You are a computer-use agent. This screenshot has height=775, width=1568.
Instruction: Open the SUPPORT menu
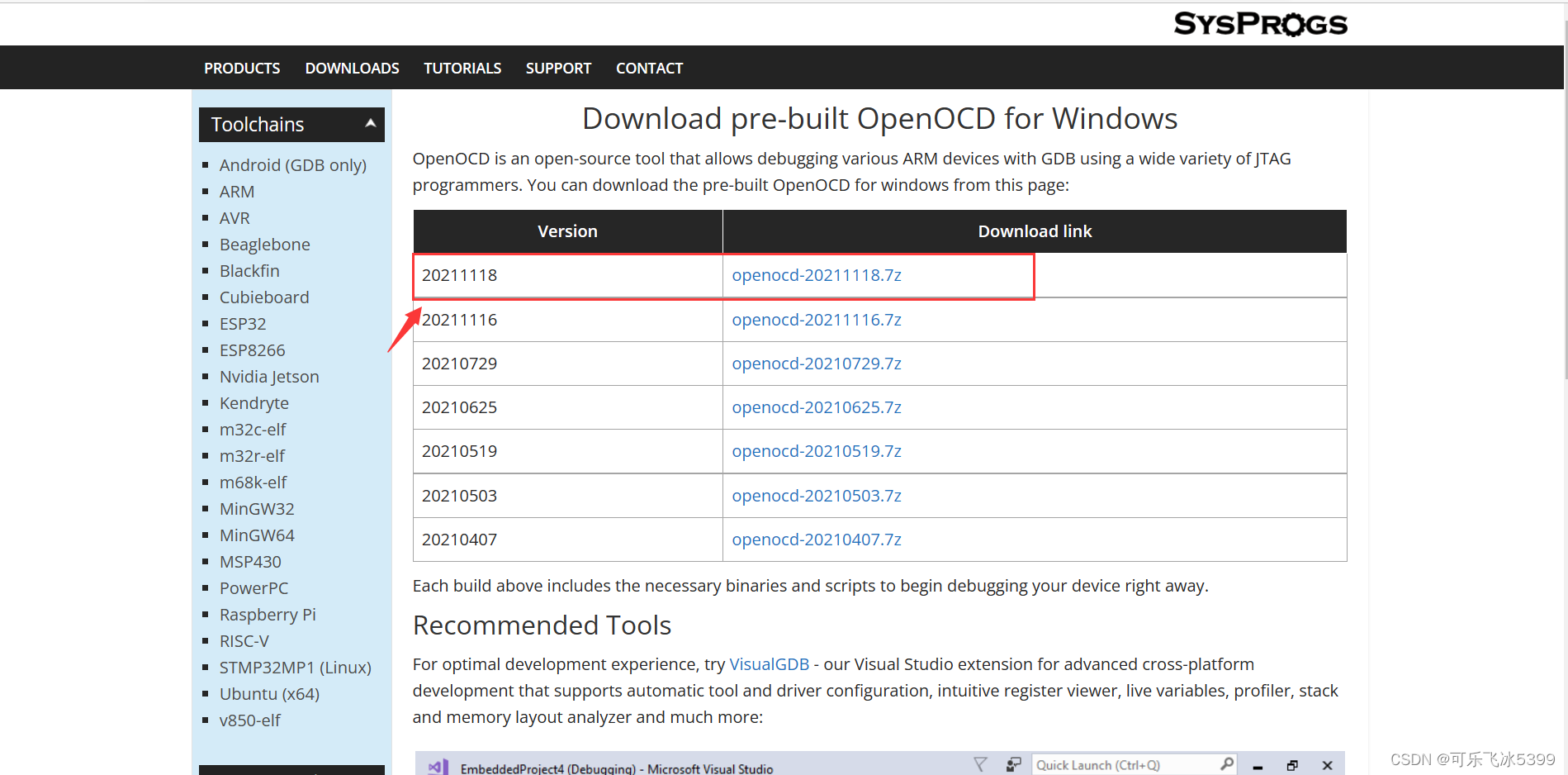click(x=558, y=69)
